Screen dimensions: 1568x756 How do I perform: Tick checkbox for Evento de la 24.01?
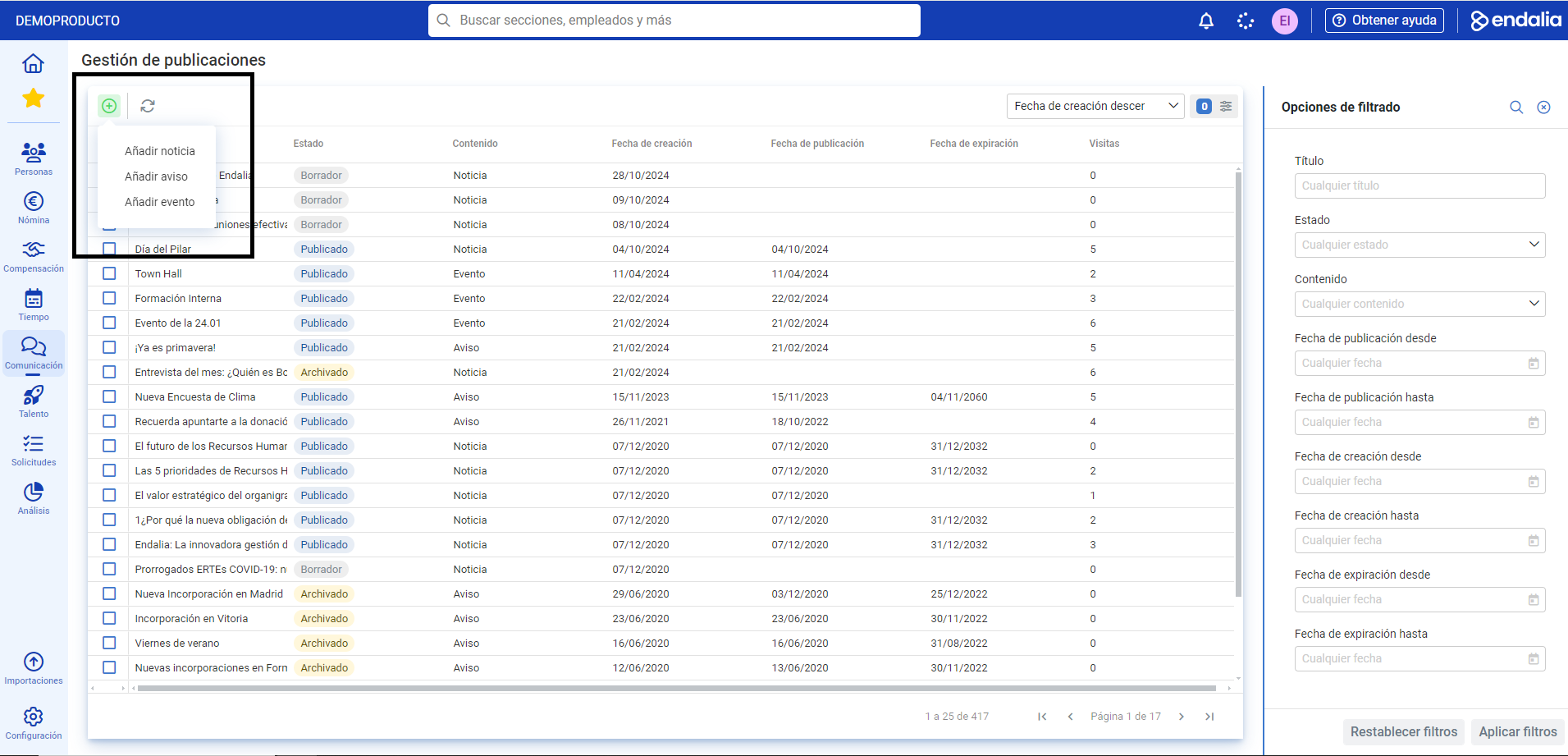pos(109,323)
